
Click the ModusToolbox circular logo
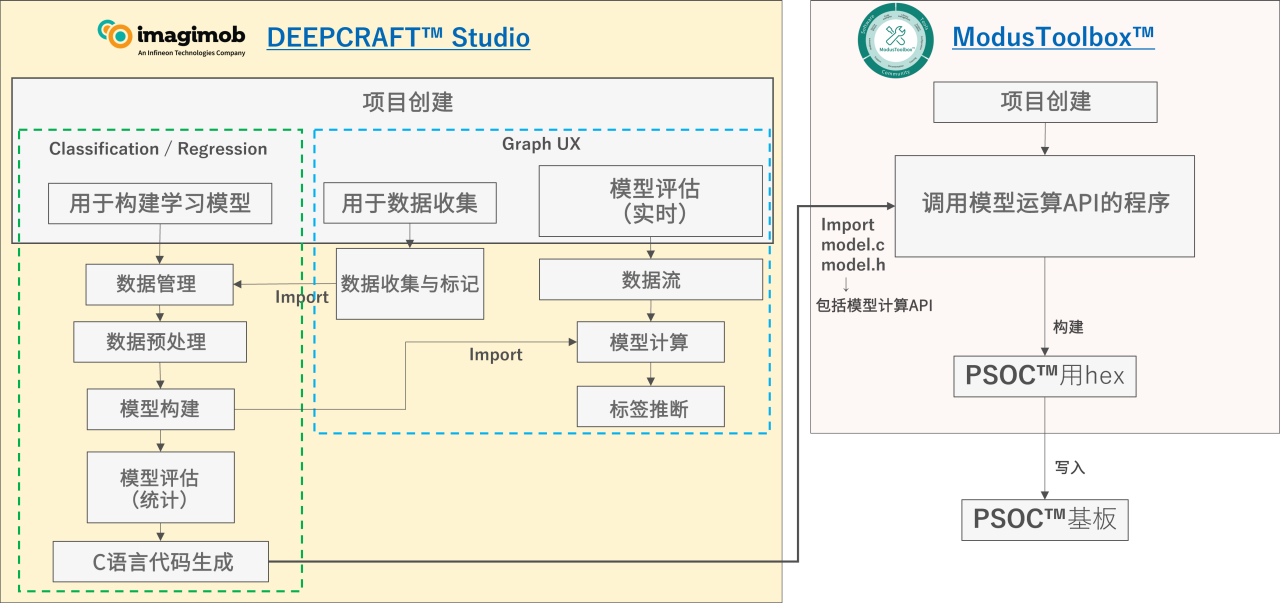pos(894,41)
